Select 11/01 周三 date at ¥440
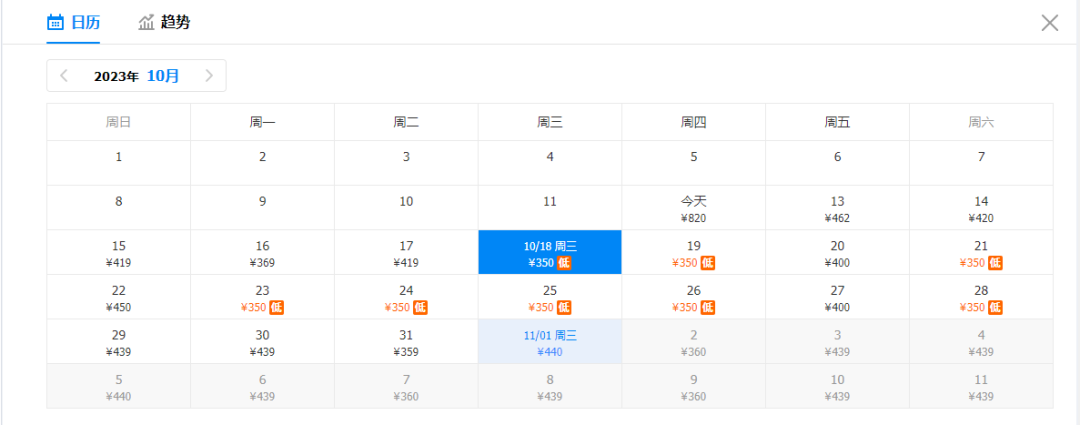 coord(550,342)
